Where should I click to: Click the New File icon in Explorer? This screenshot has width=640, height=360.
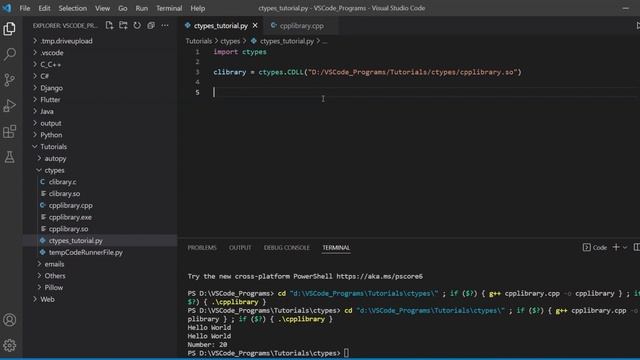point(109,25)
